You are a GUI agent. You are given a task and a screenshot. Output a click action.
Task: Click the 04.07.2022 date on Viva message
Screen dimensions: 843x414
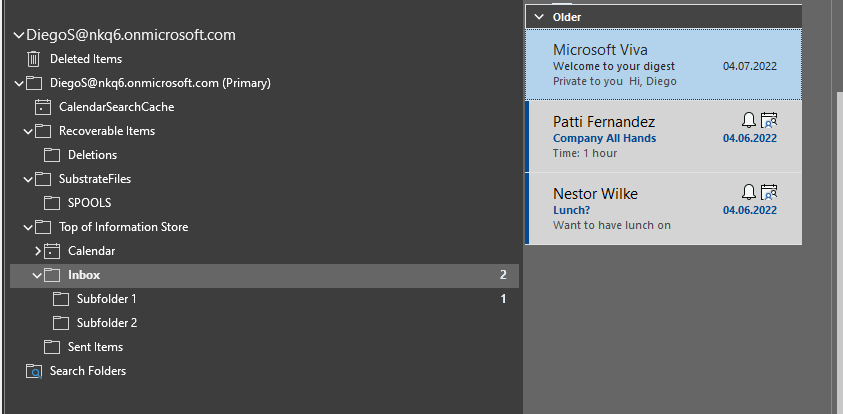tap(749, 67)
